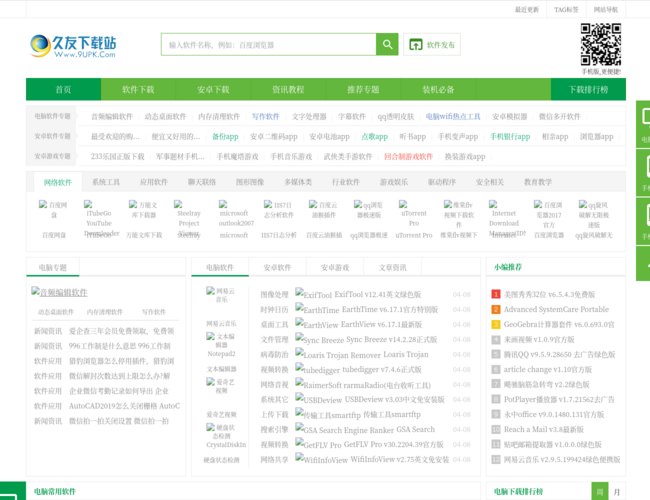The image size is (650, 500).
Task: Click the QR code image
Action: 600,43
